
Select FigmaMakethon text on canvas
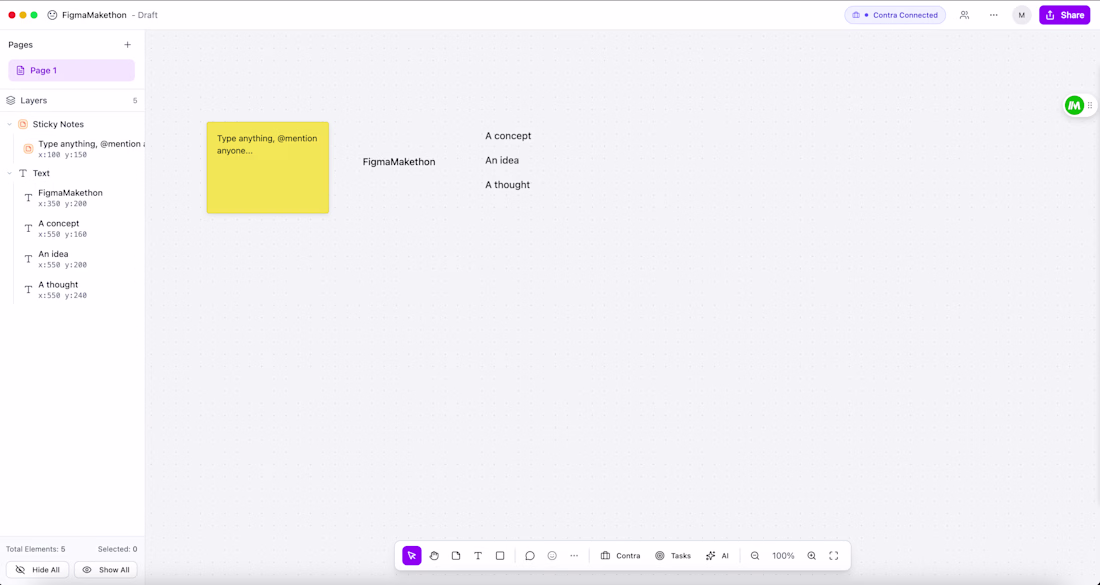click(x=398, y=162)
